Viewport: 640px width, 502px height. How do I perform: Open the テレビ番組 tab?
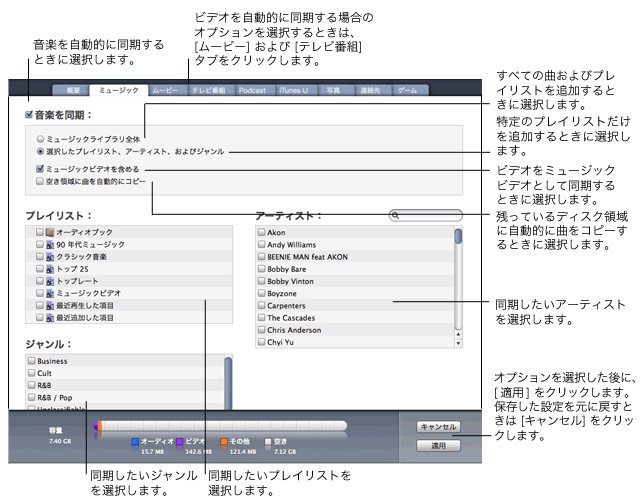(x=209, y=90)
